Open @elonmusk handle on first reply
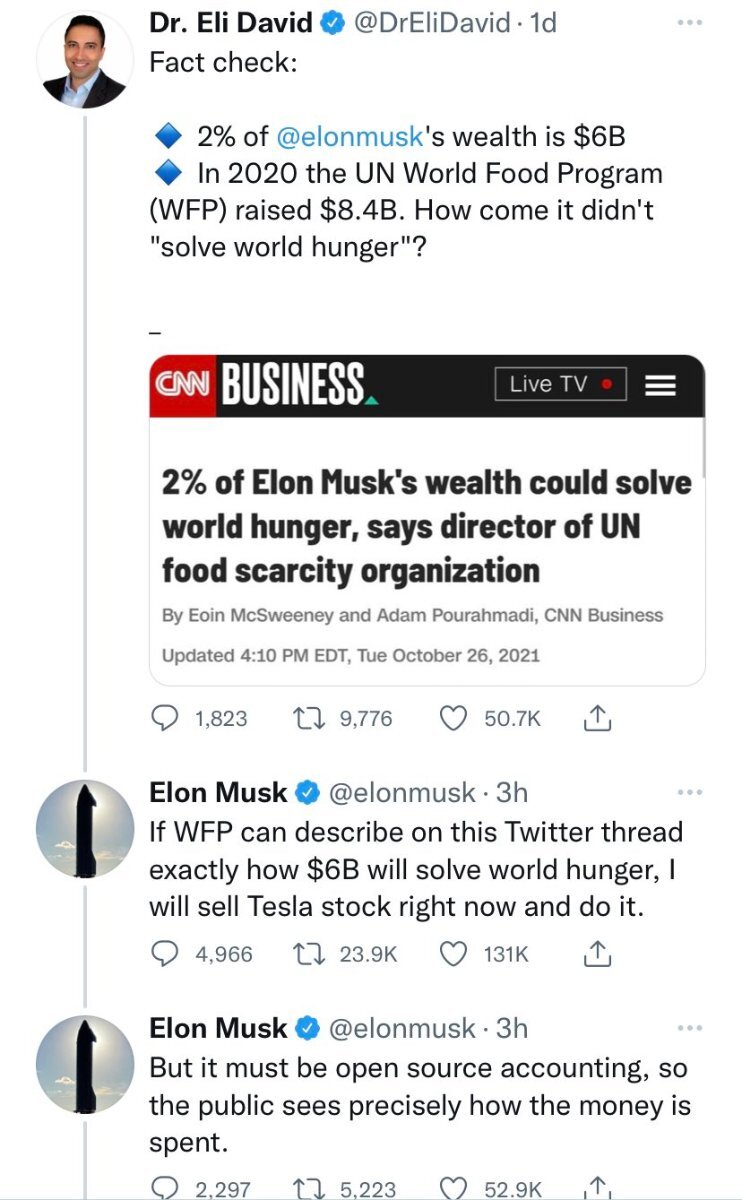 pyautogui.click(x=401, y=794)
